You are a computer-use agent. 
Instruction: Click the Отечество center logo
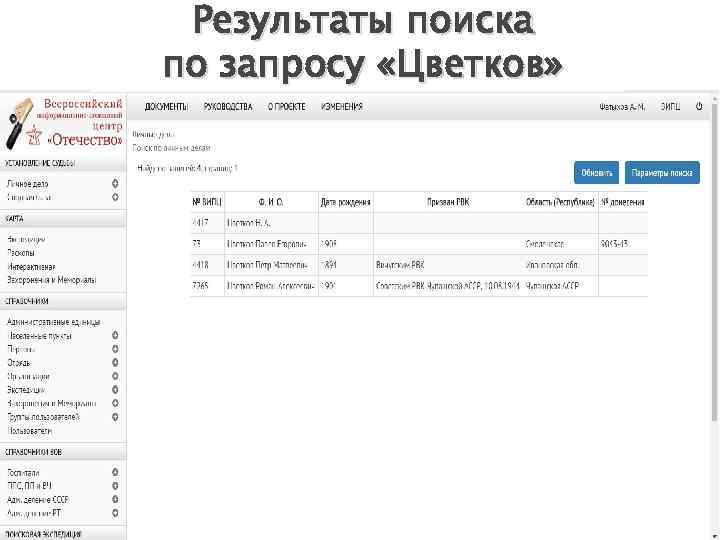coord(64,123)
